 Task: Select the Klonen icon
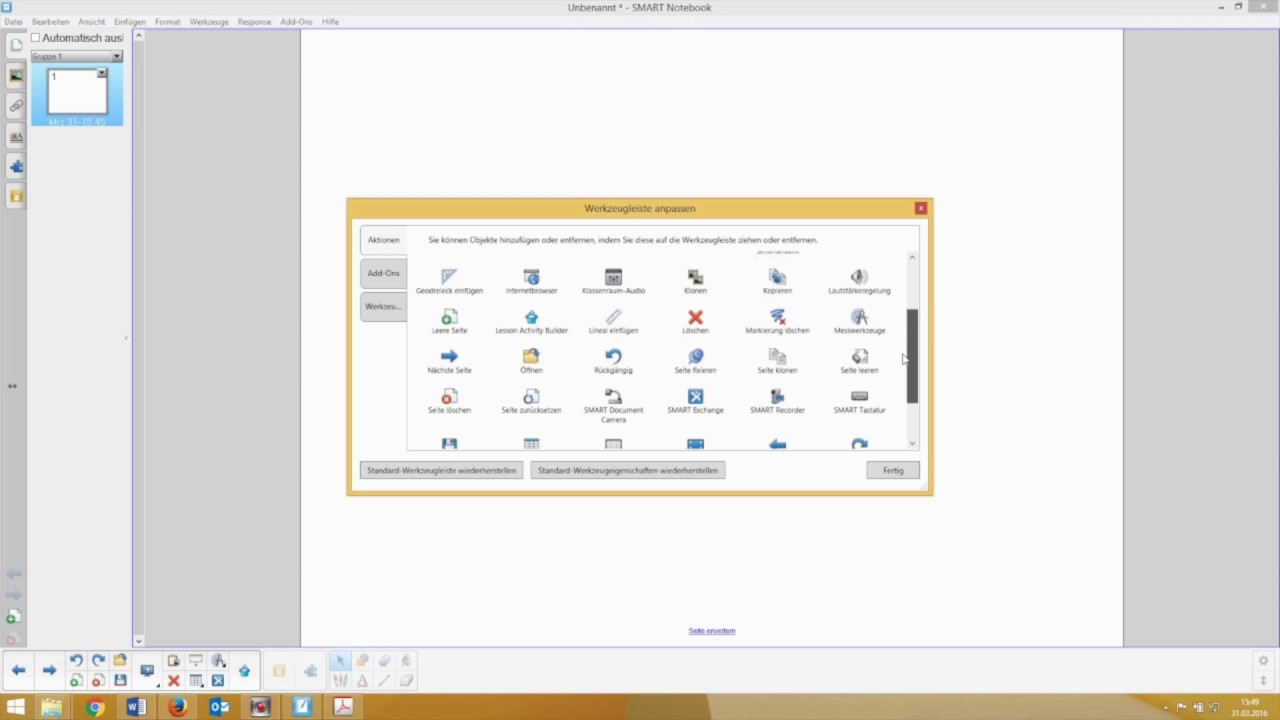coord(695,276)
